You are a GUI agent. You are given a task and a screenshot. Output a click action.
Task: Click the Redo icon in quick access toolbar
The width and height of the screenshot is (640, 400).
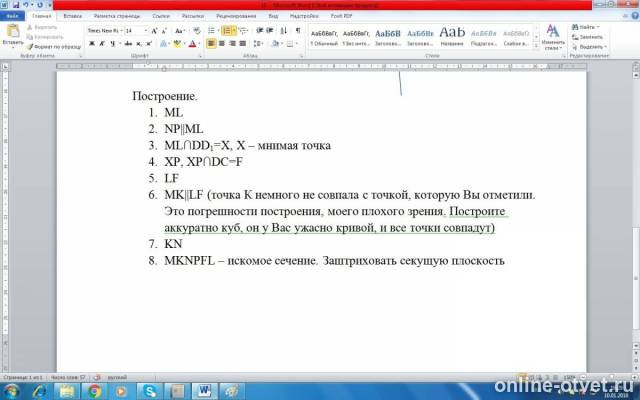click(x=40, y=5)
